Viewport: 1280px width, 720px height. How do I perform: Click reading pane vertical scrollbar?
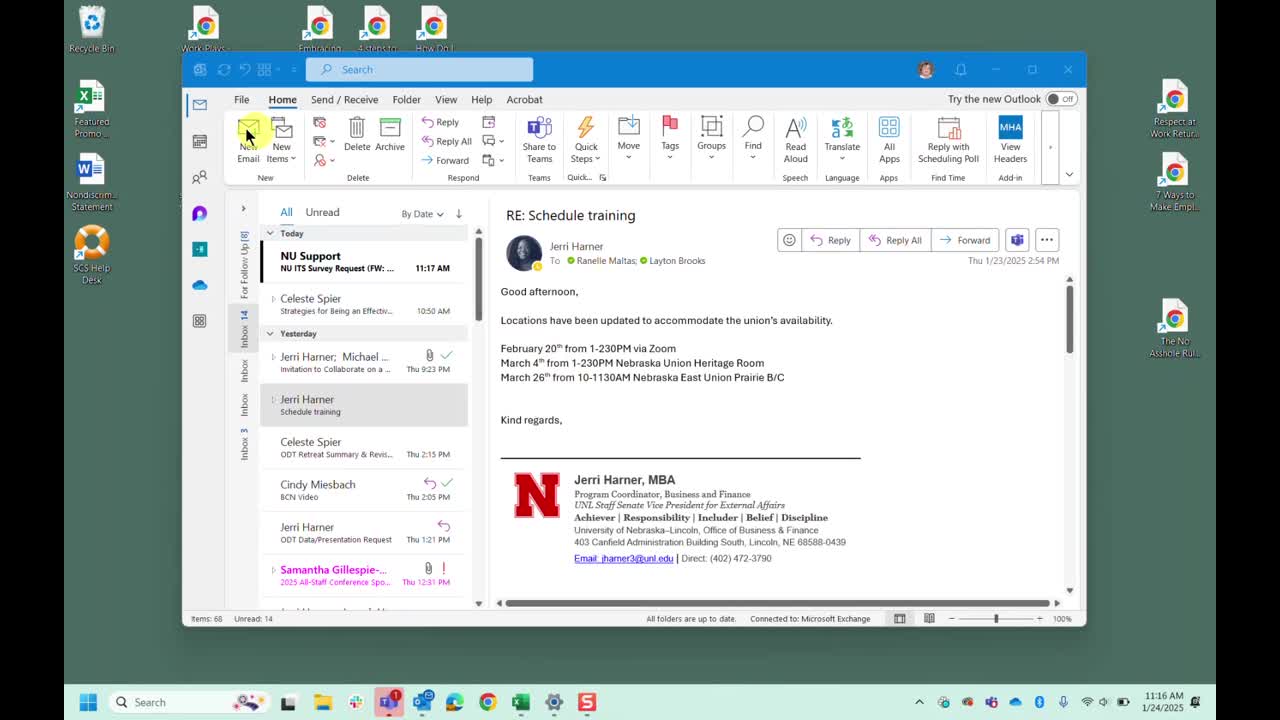pyautogui.click(x=1069, y=318)
